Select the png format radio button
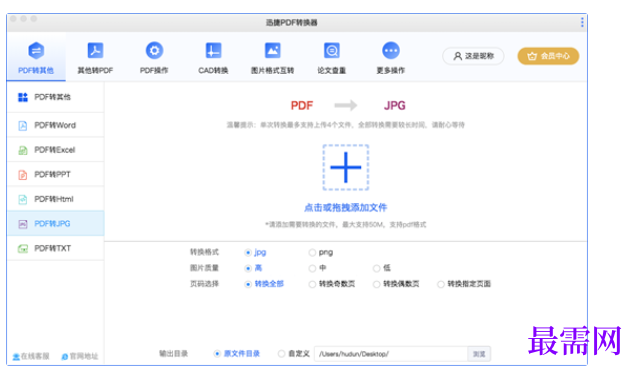 pos(312,253)
